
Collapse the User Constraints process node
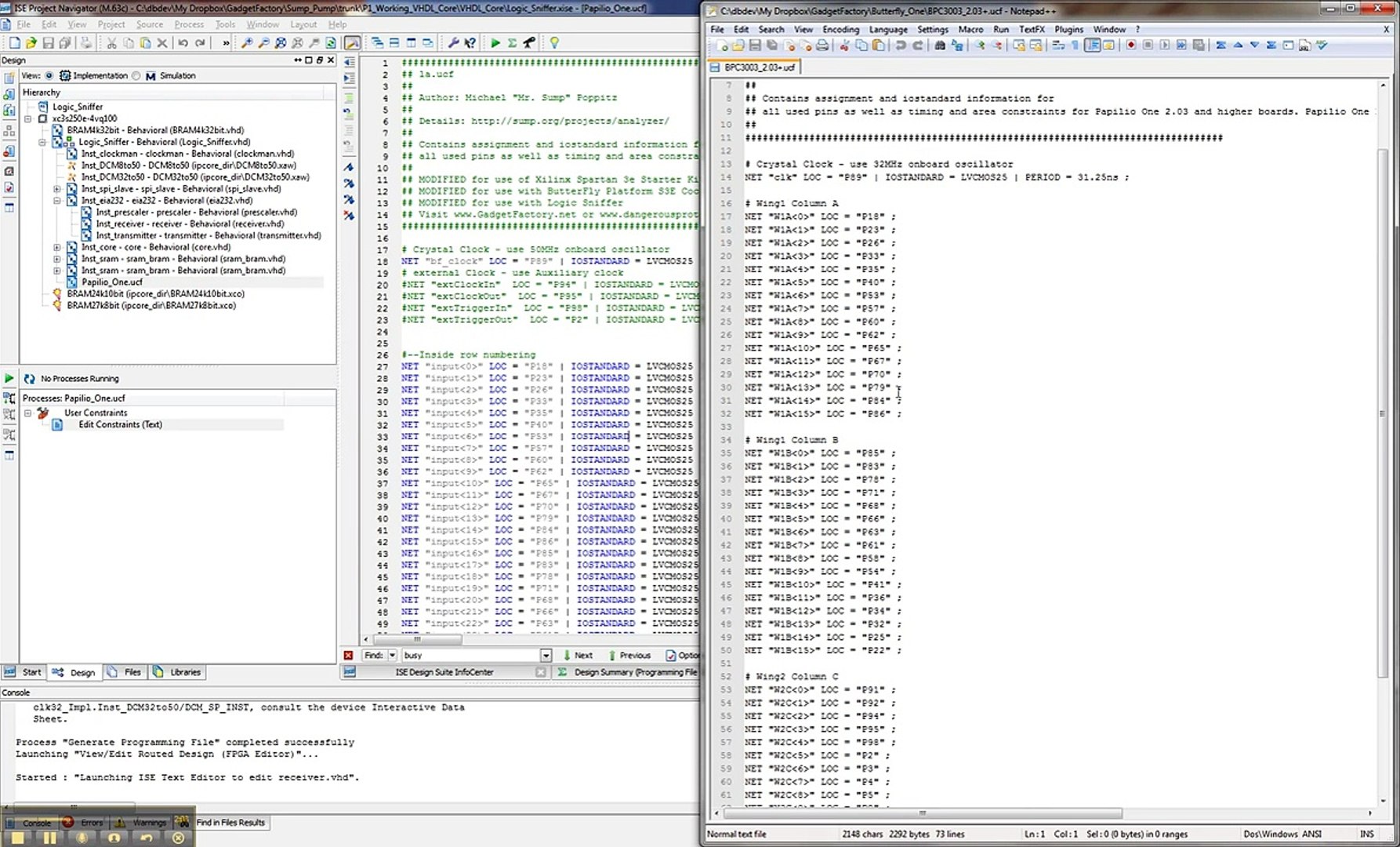[27, 413]
